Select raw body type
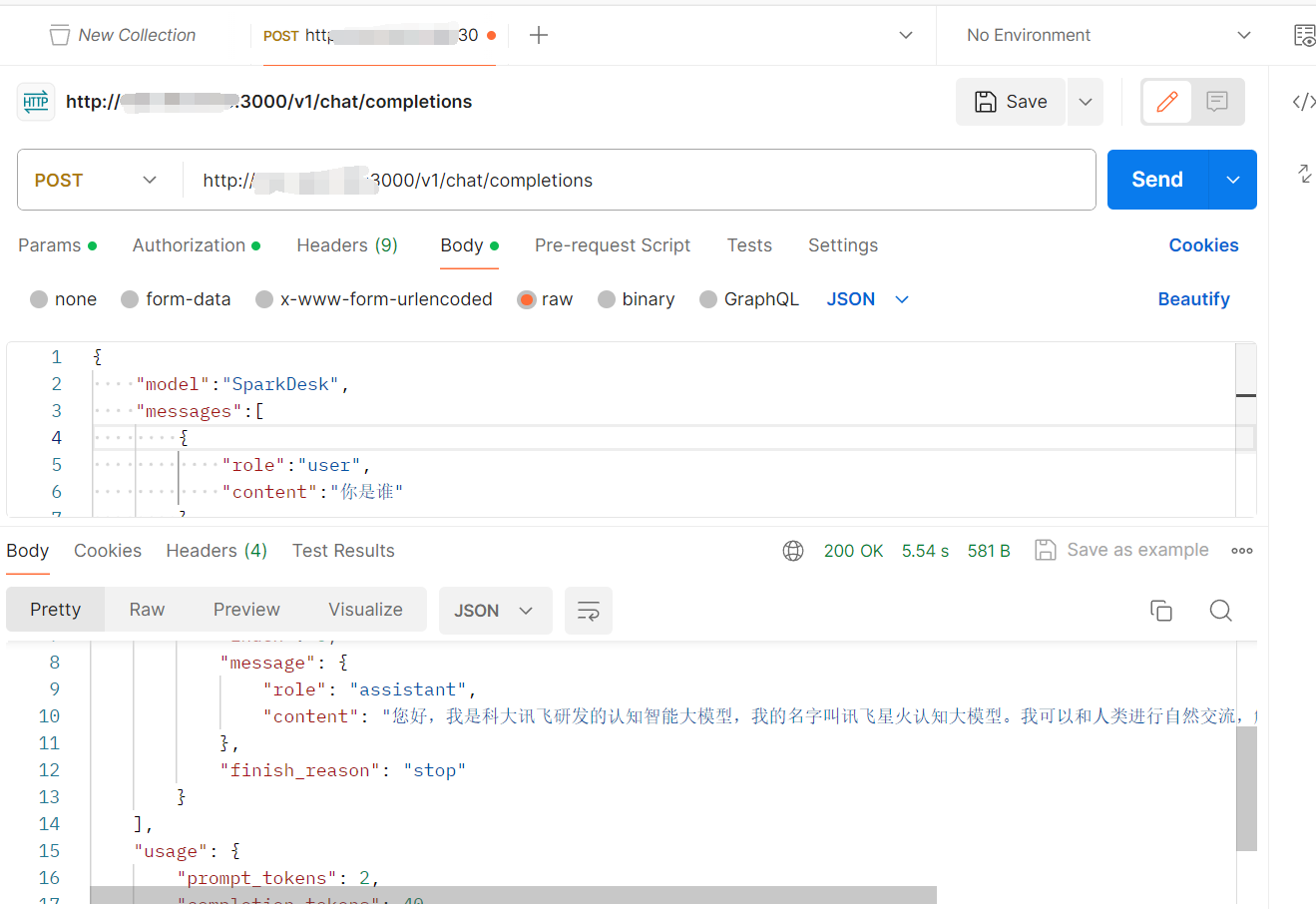Viewport: 1316px width, 909px height. point(527,299)
